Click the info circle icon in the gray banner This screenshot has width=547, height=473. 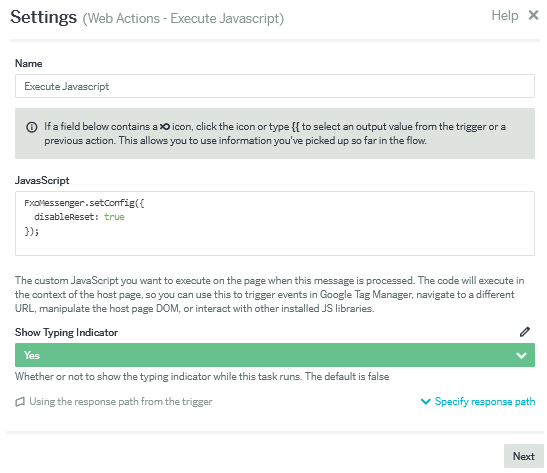point(32,127)
